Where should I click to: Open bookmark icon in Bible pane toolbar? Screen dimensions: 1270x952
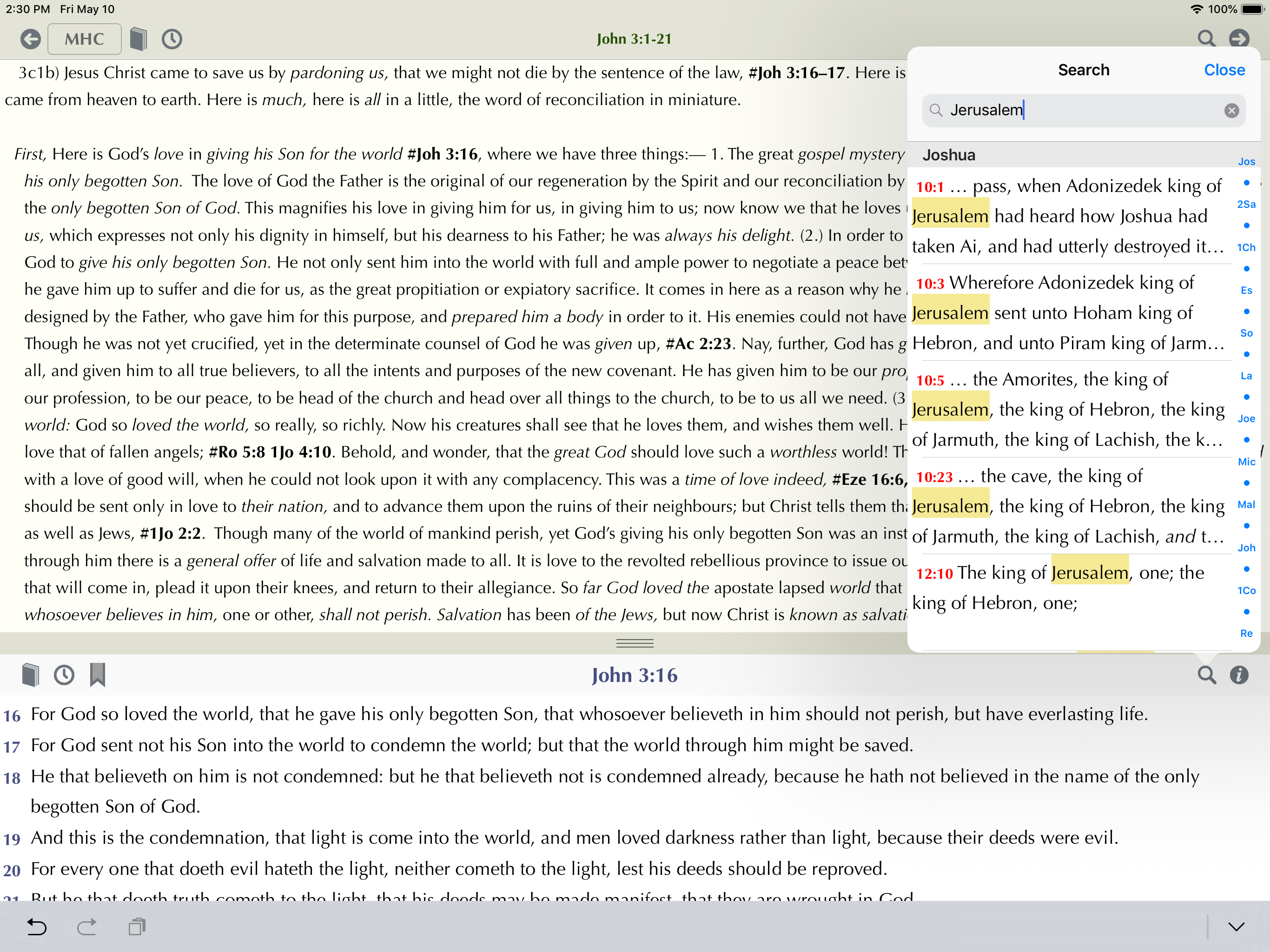pos(98,674)
